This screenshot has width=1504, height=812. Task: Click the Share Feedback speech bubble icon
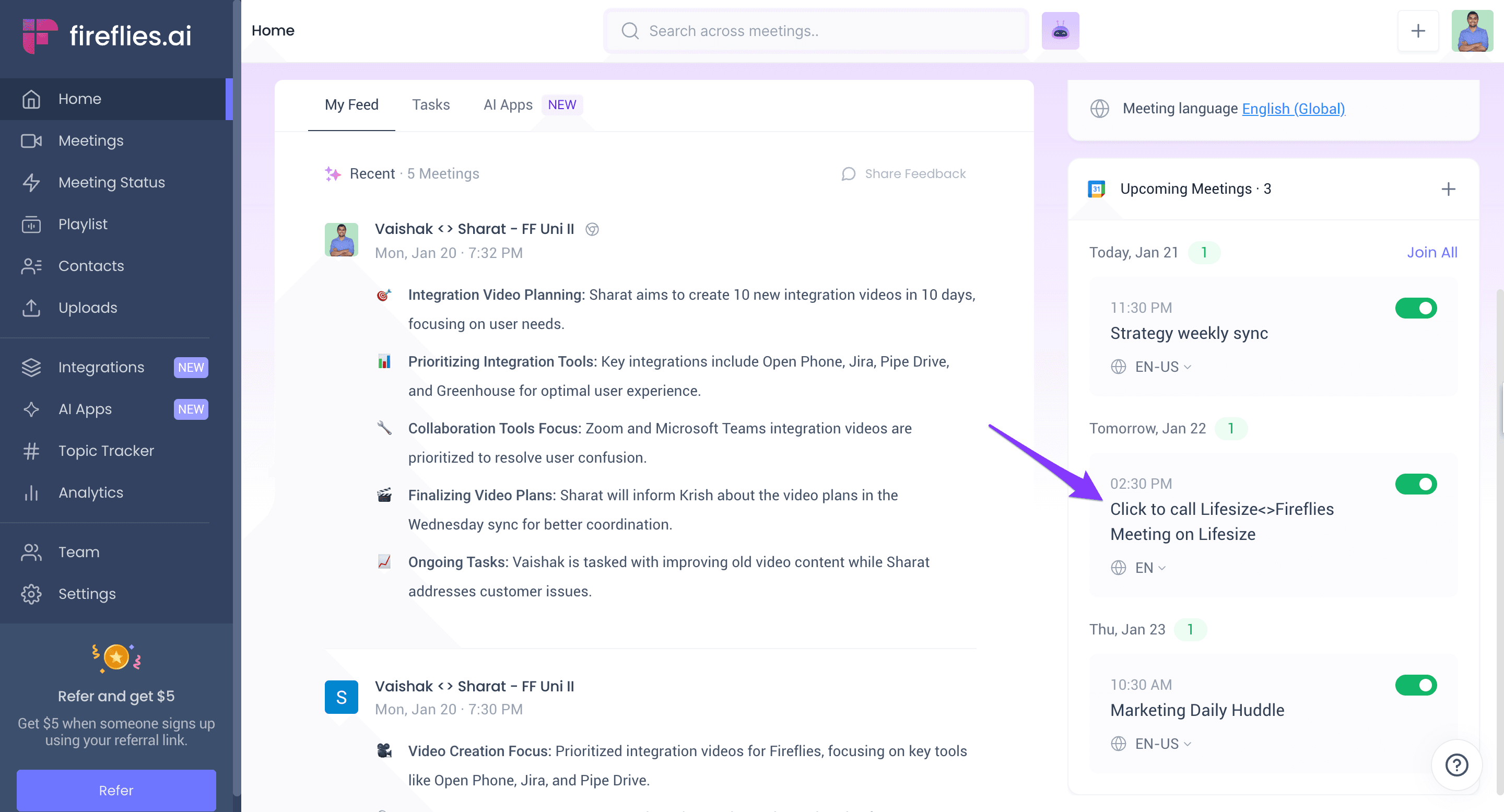(x=848, y=174)
